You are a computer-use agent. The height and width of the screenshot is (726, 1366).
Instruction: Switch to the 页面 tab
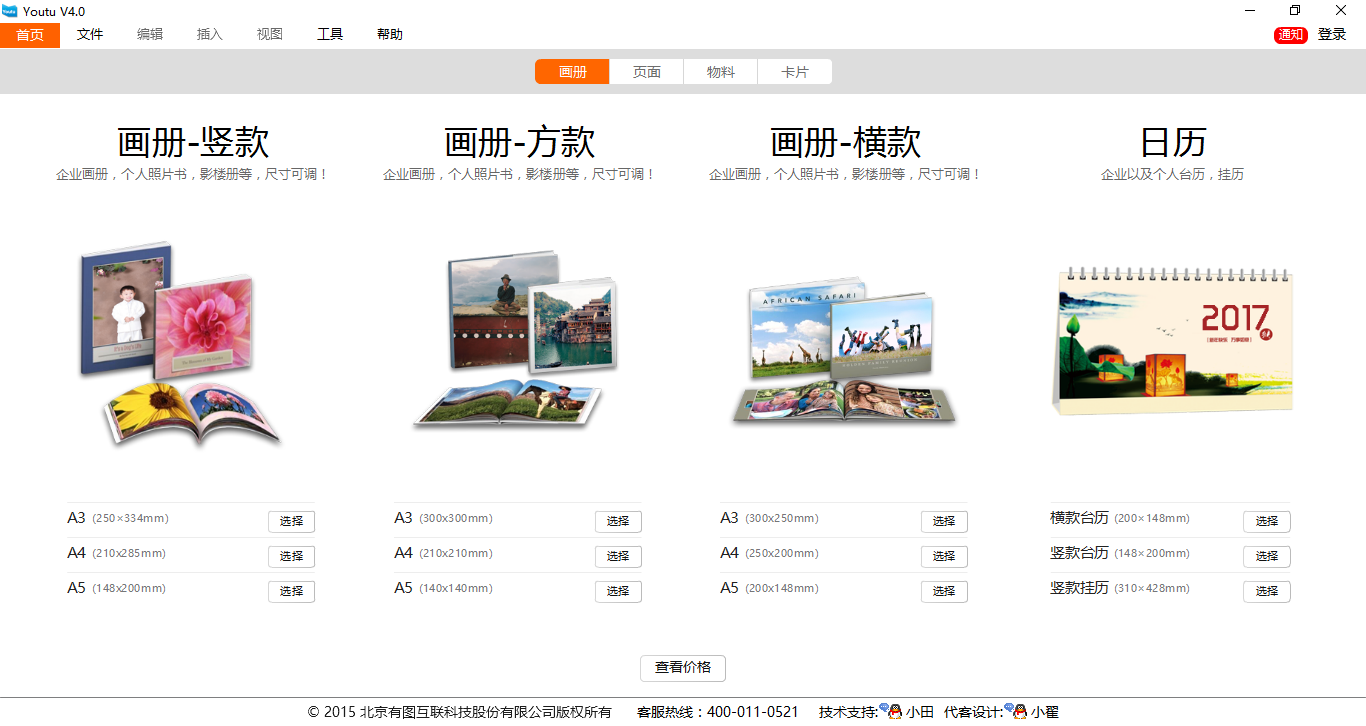647,72
